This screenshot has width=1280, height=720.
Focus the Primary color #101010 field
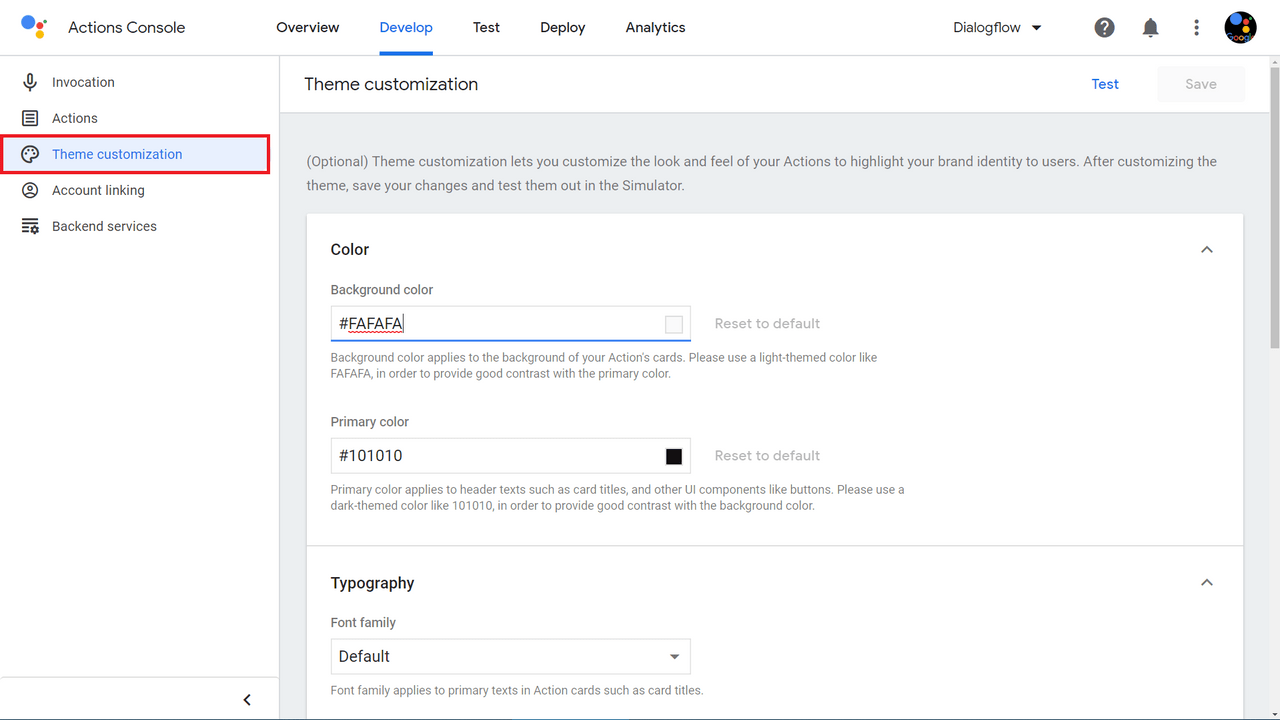tap(510, 455)
